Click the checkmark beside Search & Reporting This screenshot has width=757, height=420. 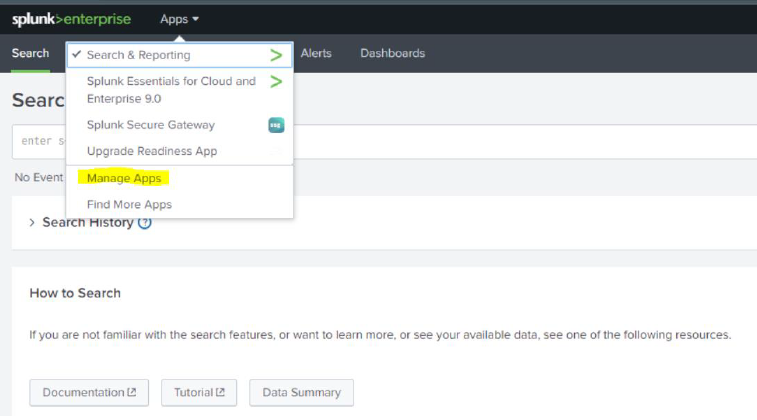click(77, 55)
